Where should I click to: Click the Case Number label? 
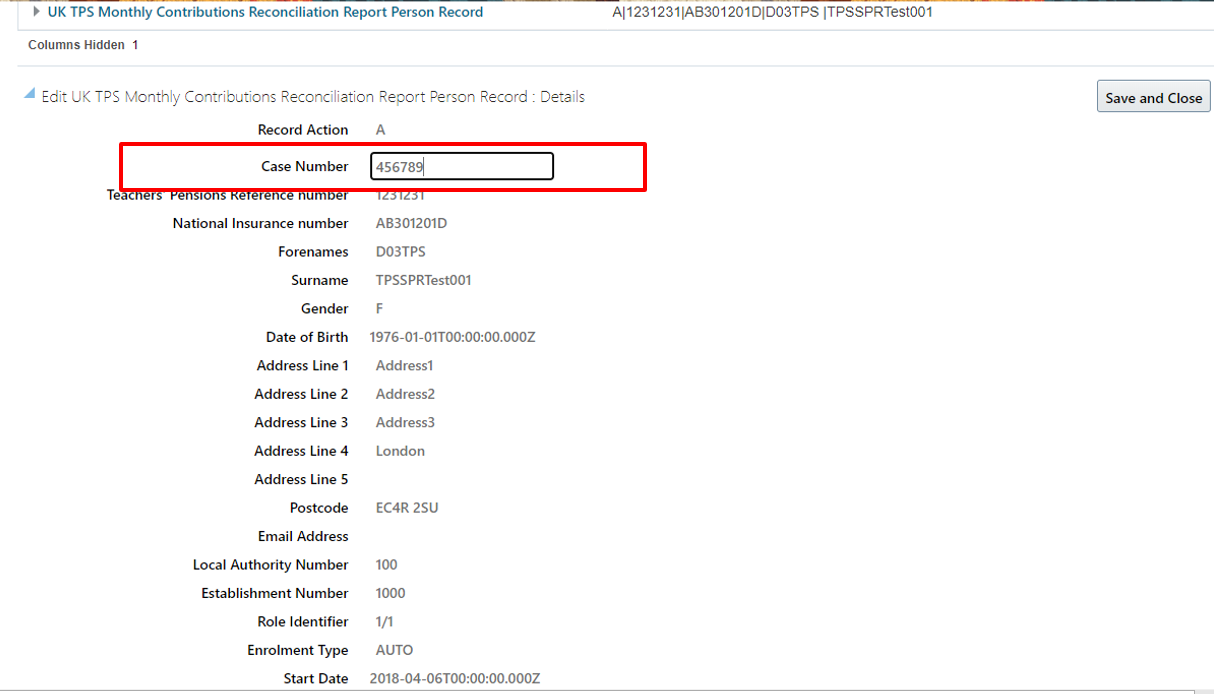coord(305,167)
